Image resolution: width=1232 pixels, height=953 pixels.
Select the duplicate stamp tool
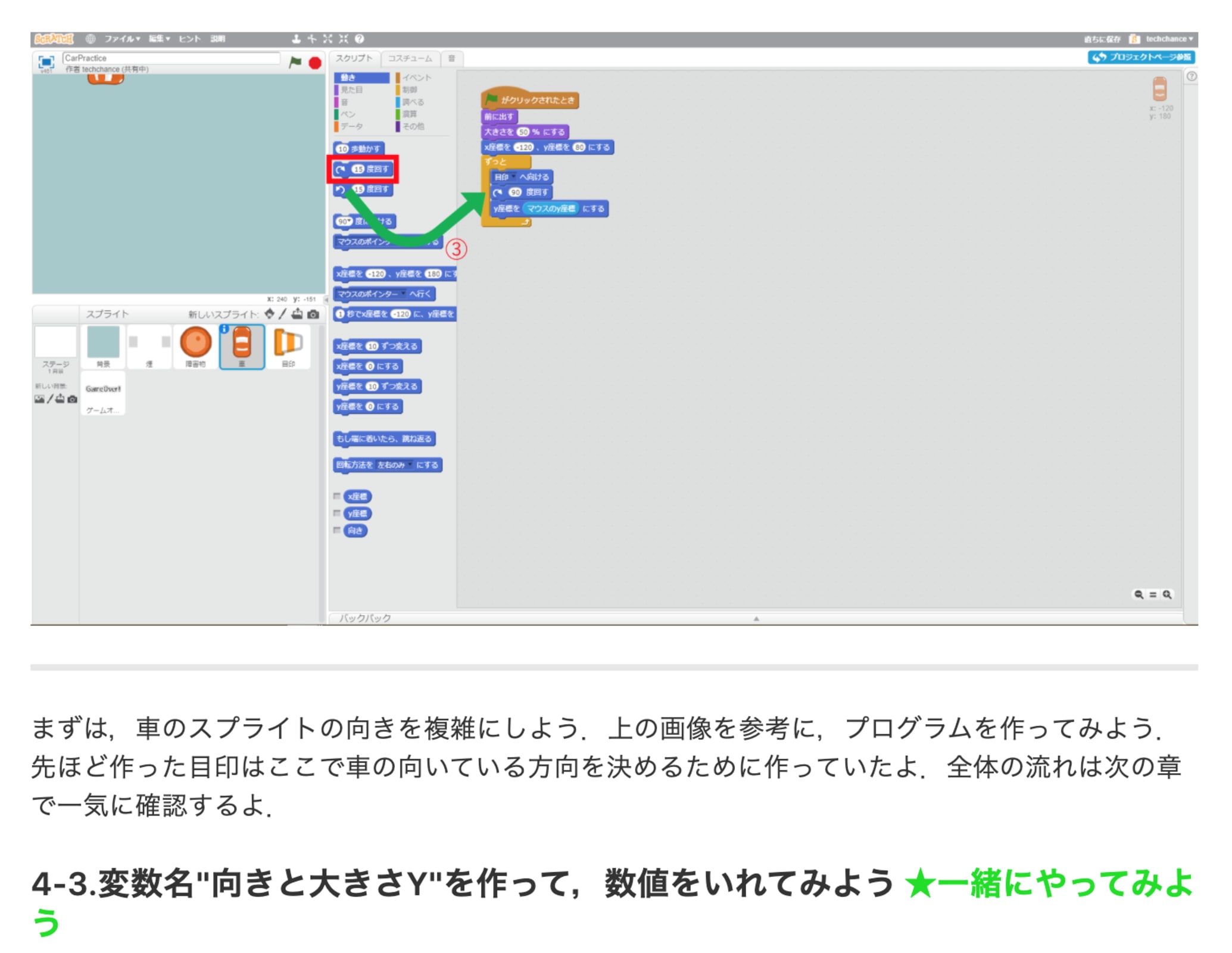[x=296, y=39]
